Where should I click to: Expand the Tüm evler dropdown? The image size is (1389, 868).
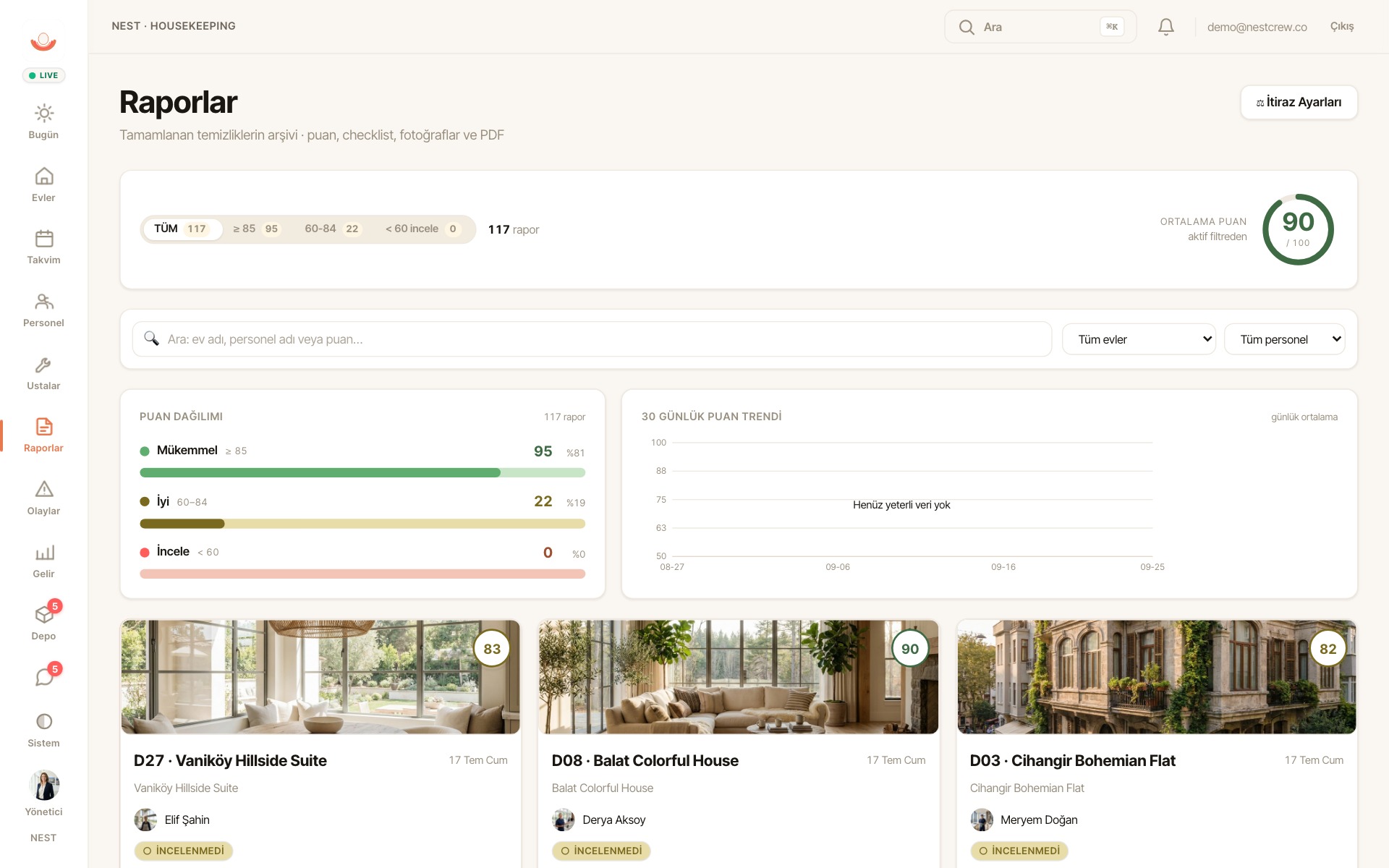[x=1139, y=339]
